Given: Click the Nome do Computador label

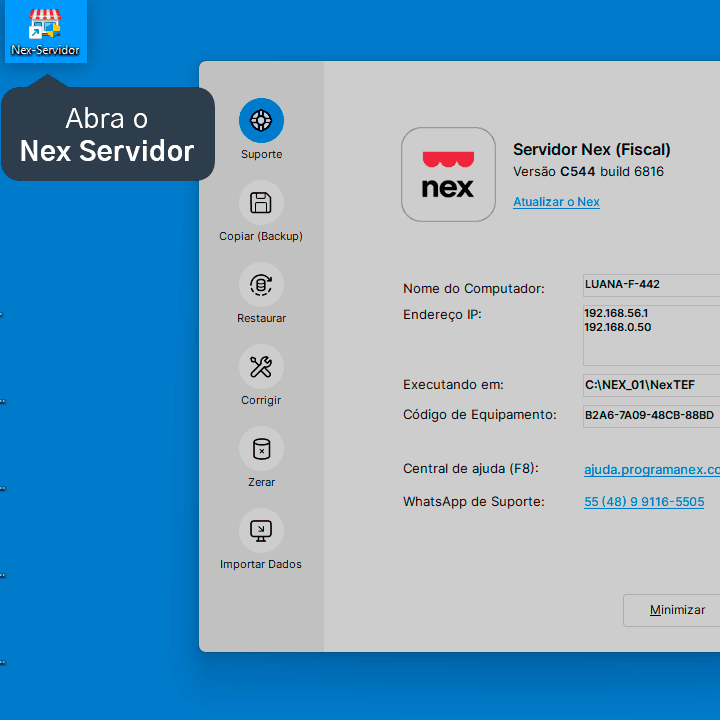Looking at the screenshot, I should tap(473, 289).
